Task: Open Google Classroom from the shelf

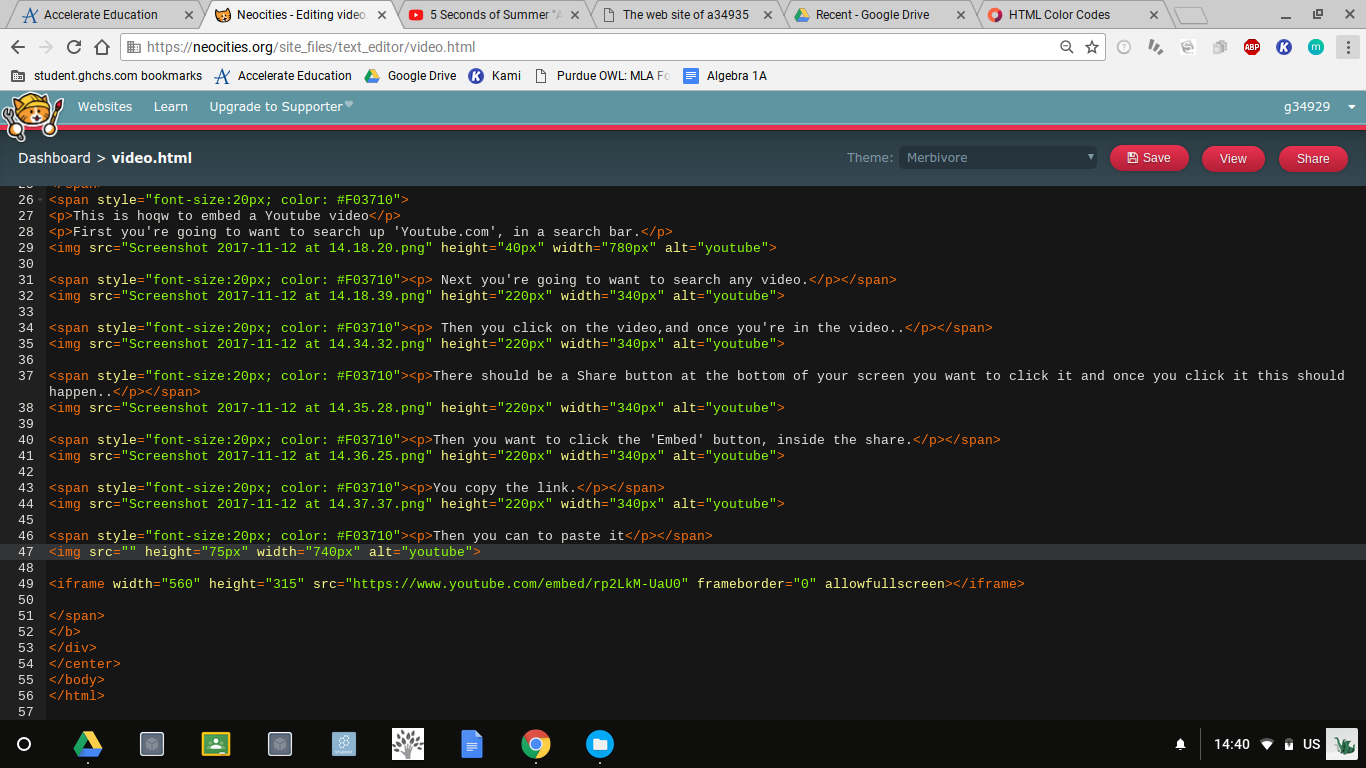Action: point(216,744)
